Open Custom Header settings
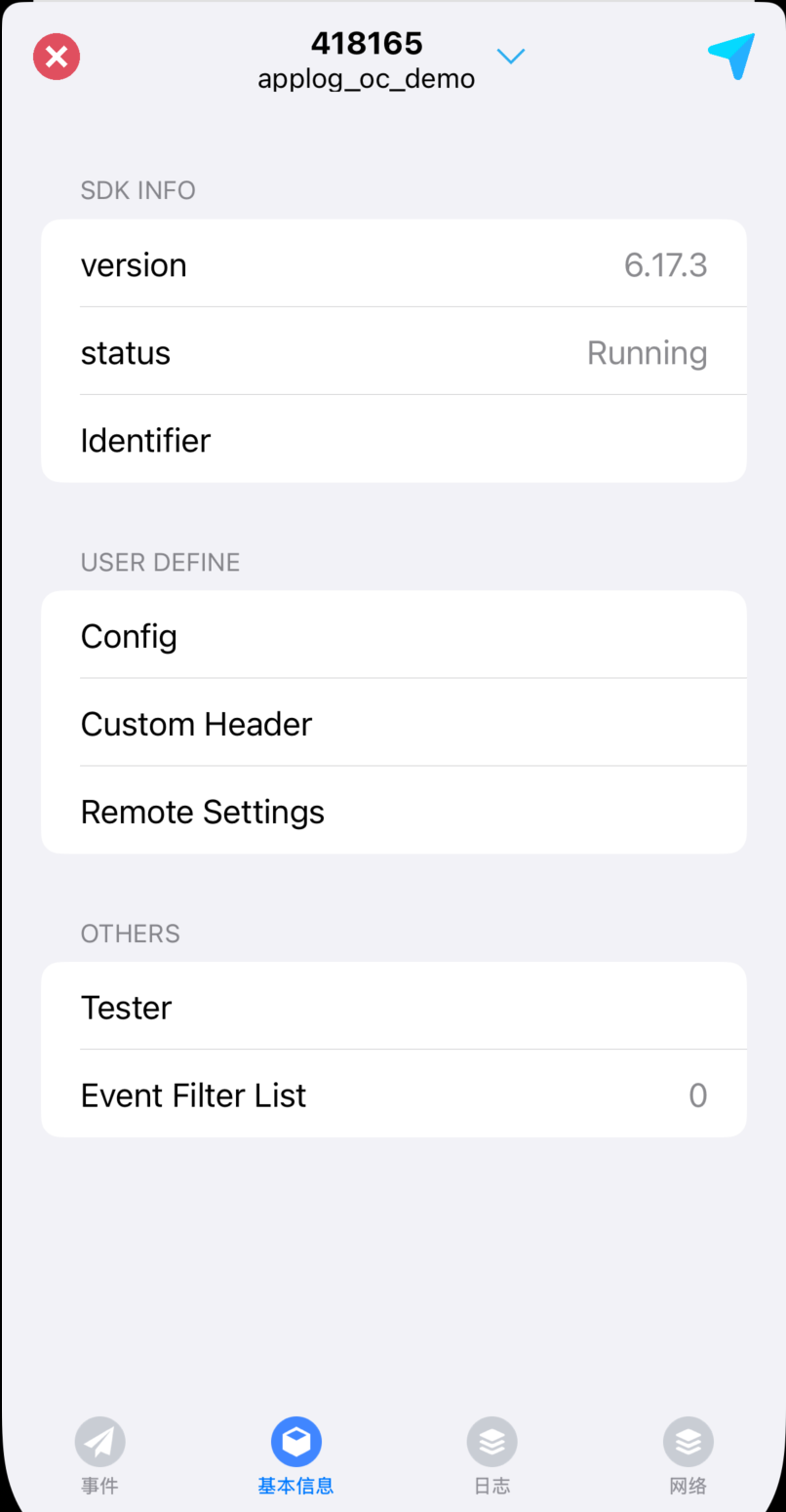 pos(394,723)
